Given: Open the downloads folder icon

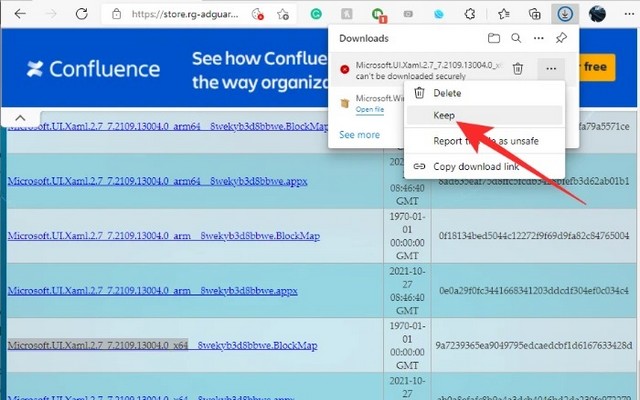Looking at the screenshot, I should 494,38.
